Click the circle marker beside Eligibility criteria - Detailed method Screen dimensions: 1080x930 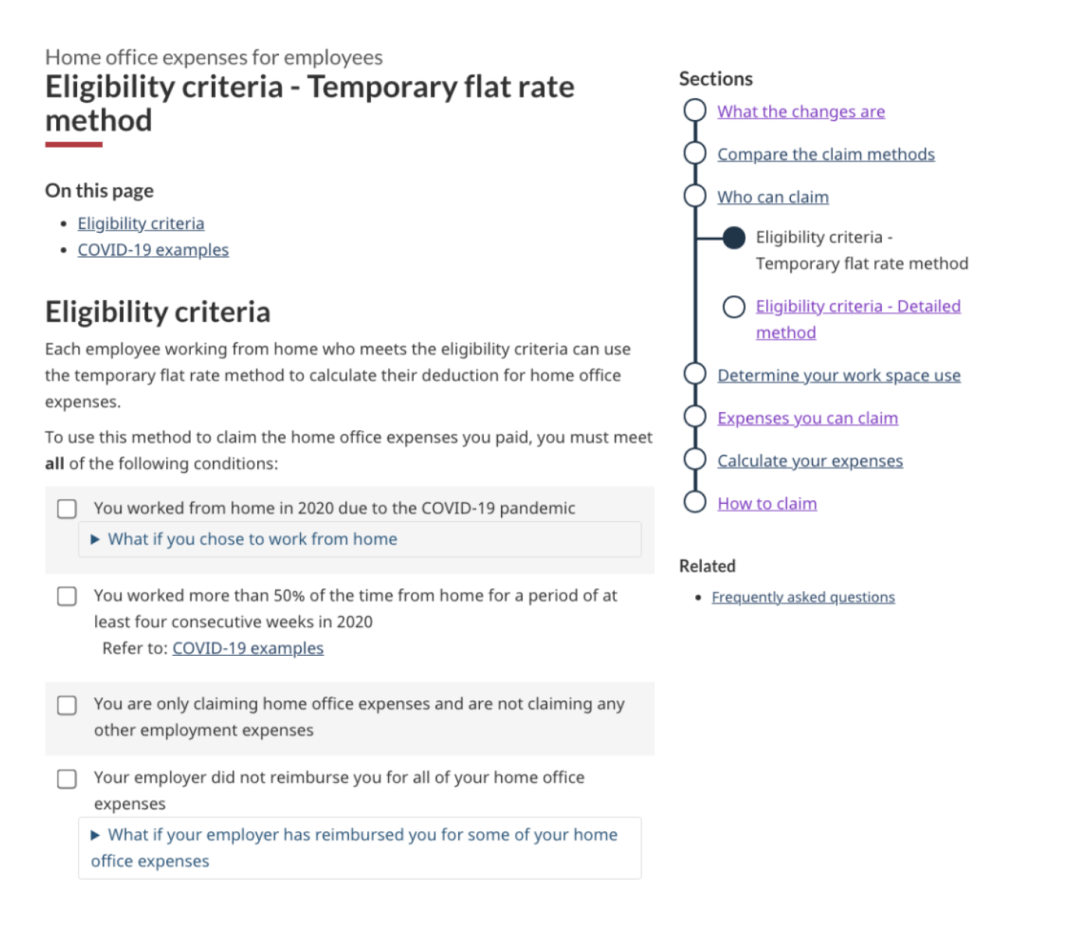pos(734,307)
